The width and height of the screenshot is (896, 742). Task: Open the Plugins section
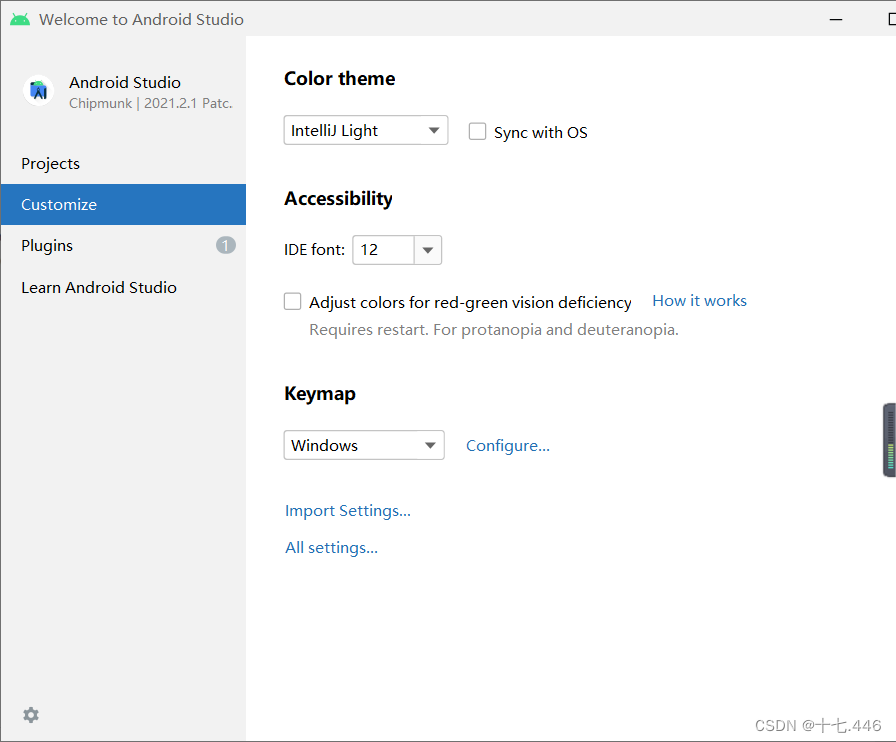(x=46, y=245)
